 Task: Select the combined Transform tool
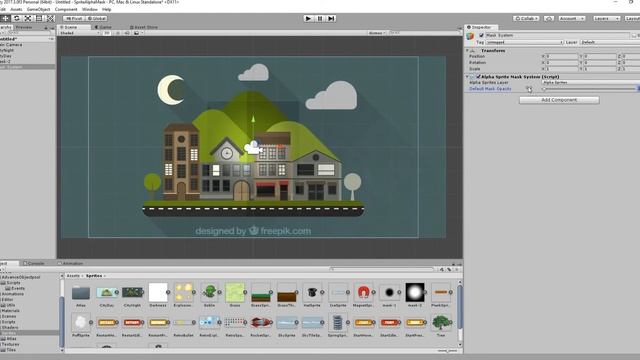tap(50, 18)
